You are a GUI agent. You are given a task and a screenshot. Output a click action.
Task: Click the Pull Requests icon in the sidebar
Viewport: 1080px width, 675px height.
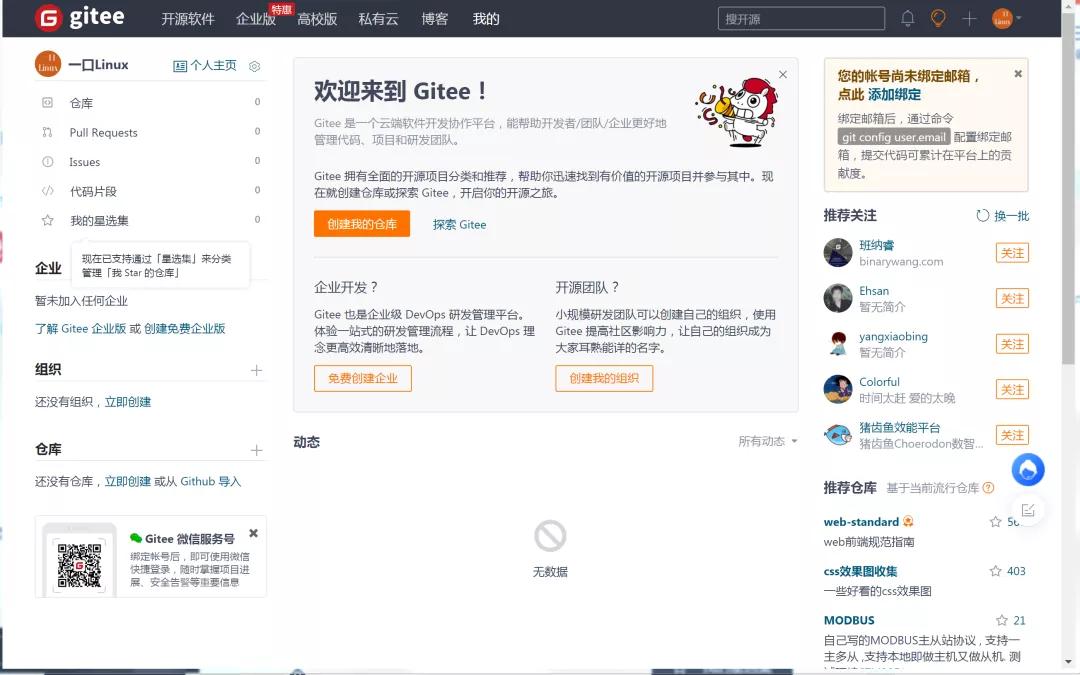click(x=48, y=132)
